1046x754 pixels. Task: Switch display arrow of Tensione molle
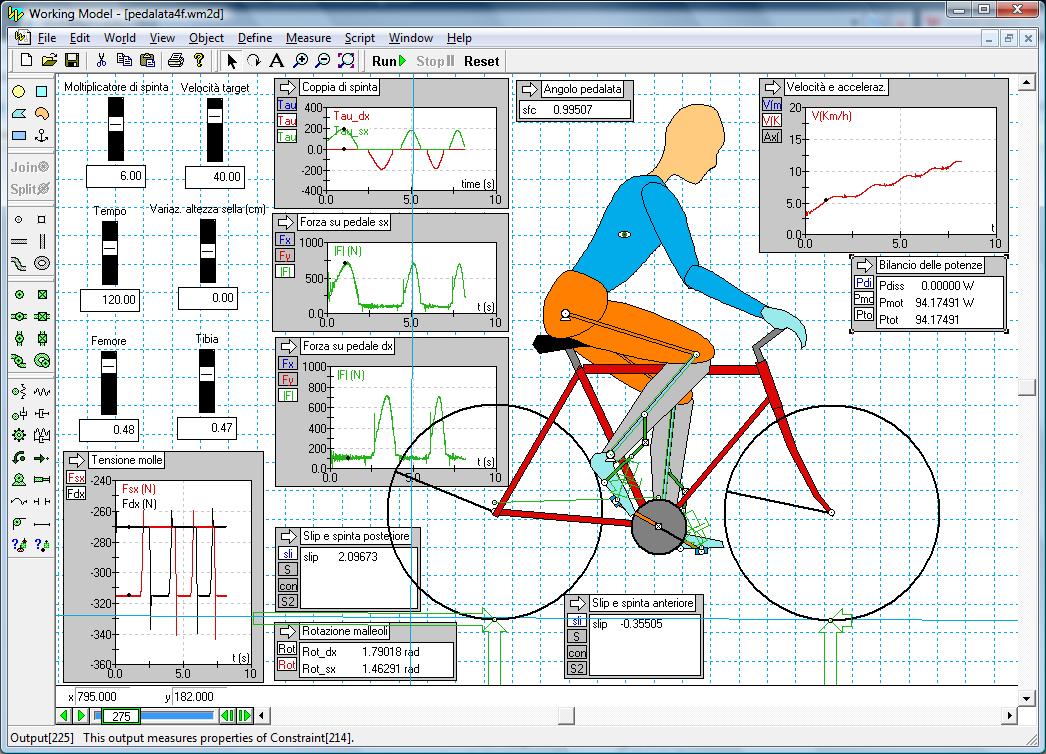tap(76, 460)
